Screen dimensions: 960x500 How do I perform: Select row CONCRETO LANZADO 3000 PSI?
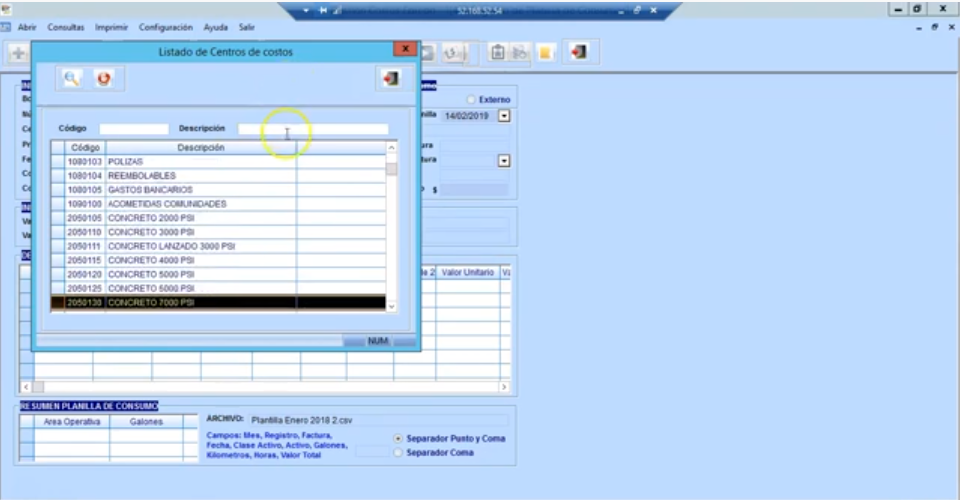pyautogui.click(x=219, y=246)
